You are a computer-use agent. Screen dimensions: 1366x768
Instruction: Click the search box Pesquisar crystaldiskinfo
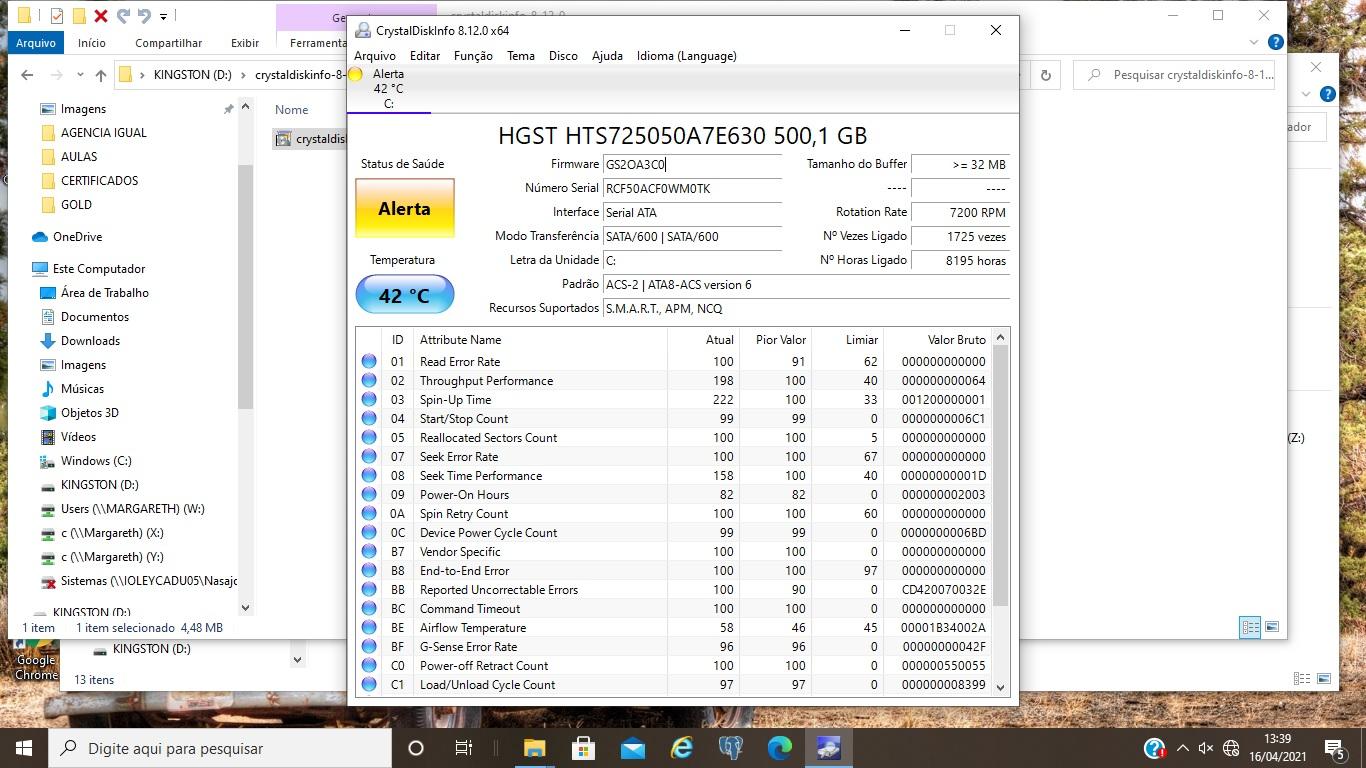(1174, 75)
